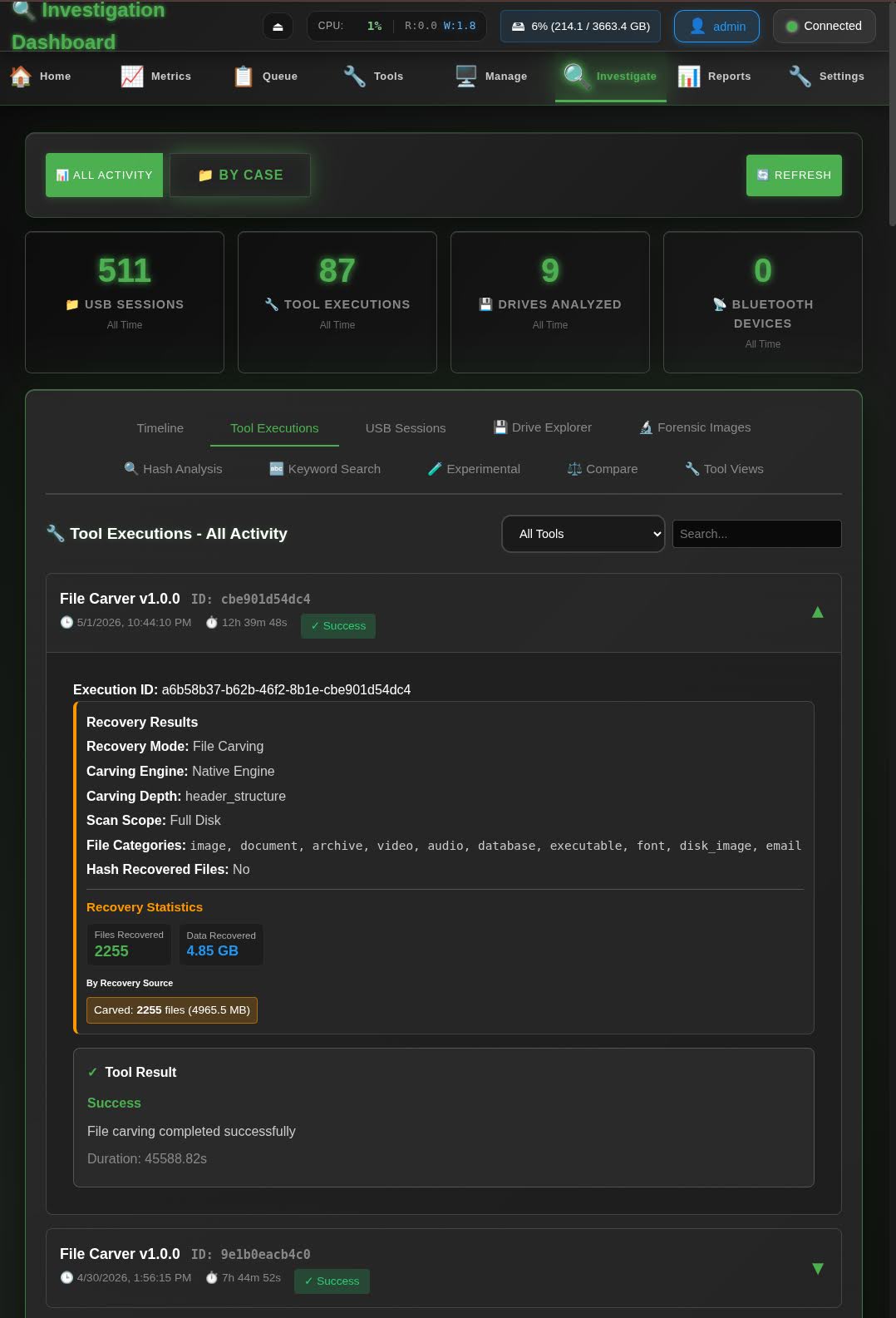This screenshot has width=896, height=1318.
Task: Click the 87 Tool Executions stat card
Action: [337, 302]
